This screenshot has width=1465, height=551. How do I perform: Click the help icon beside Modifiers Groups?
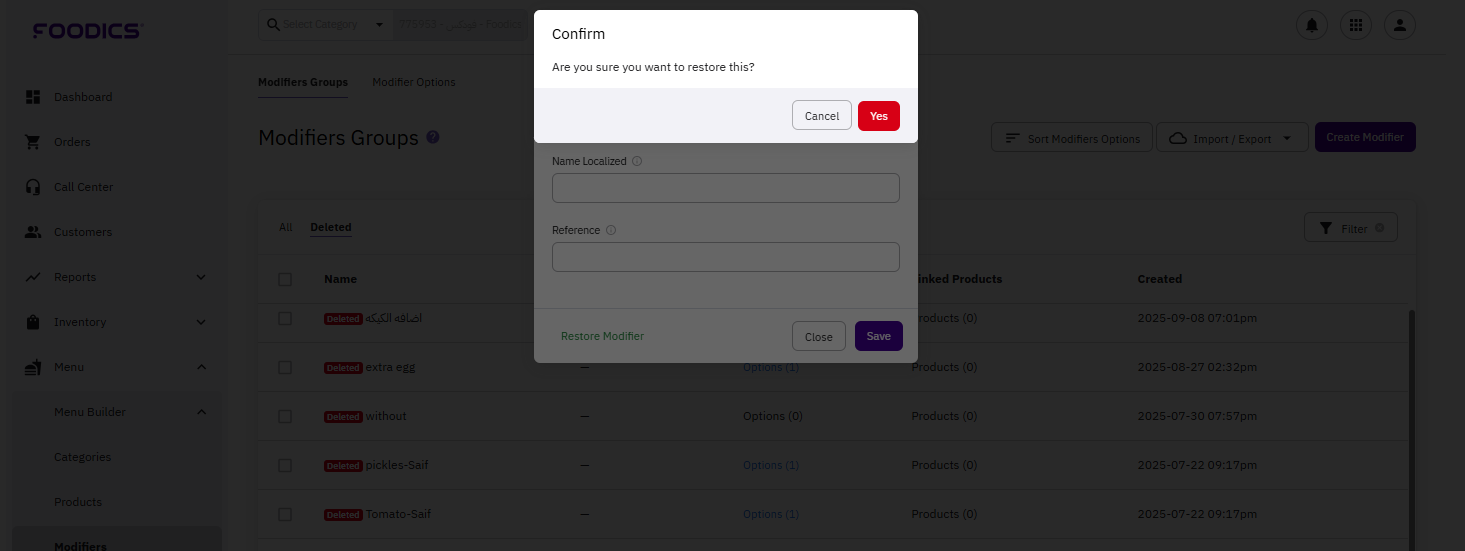coord(433,137)
